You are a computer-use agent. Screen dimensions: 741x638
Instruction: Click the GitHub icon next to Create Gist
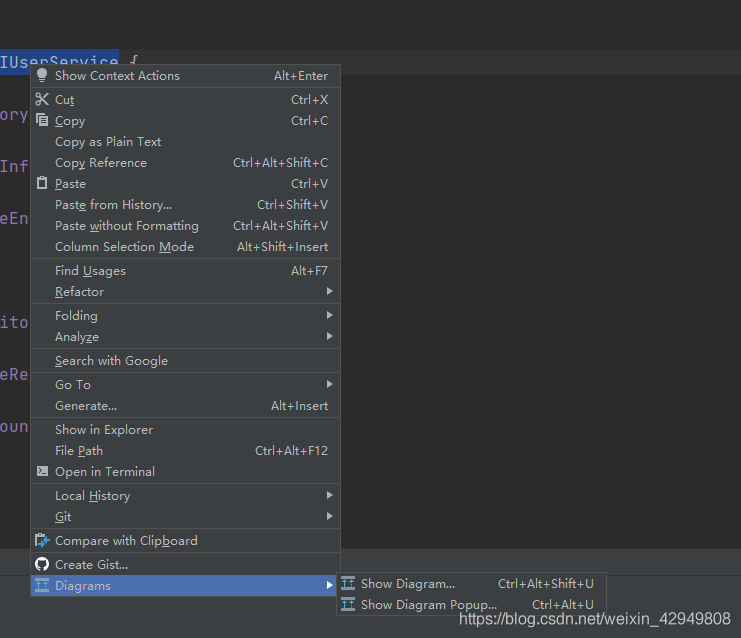(42, 564)
